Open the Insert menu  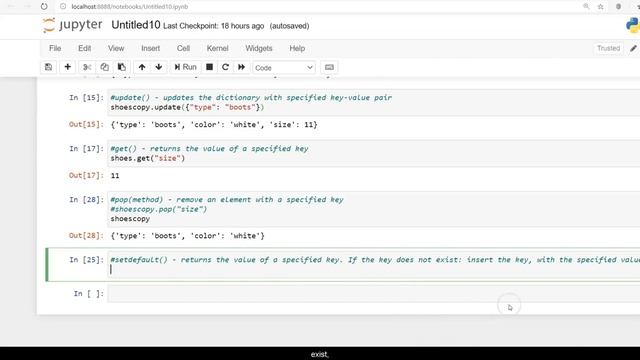(x=151, y=48)
